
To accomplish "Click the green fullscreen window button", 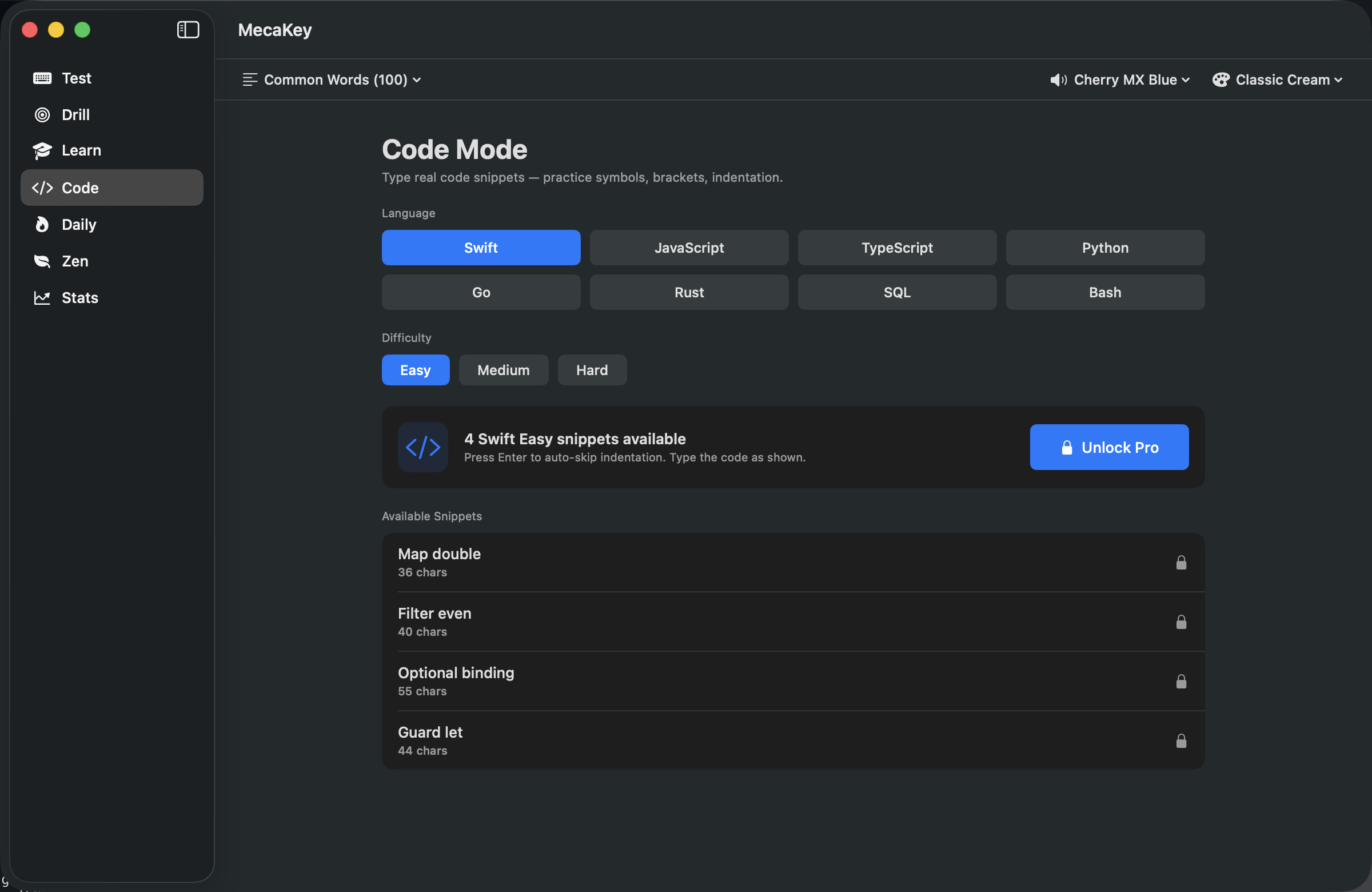I will pyautogui.click(x=82, y=29).
